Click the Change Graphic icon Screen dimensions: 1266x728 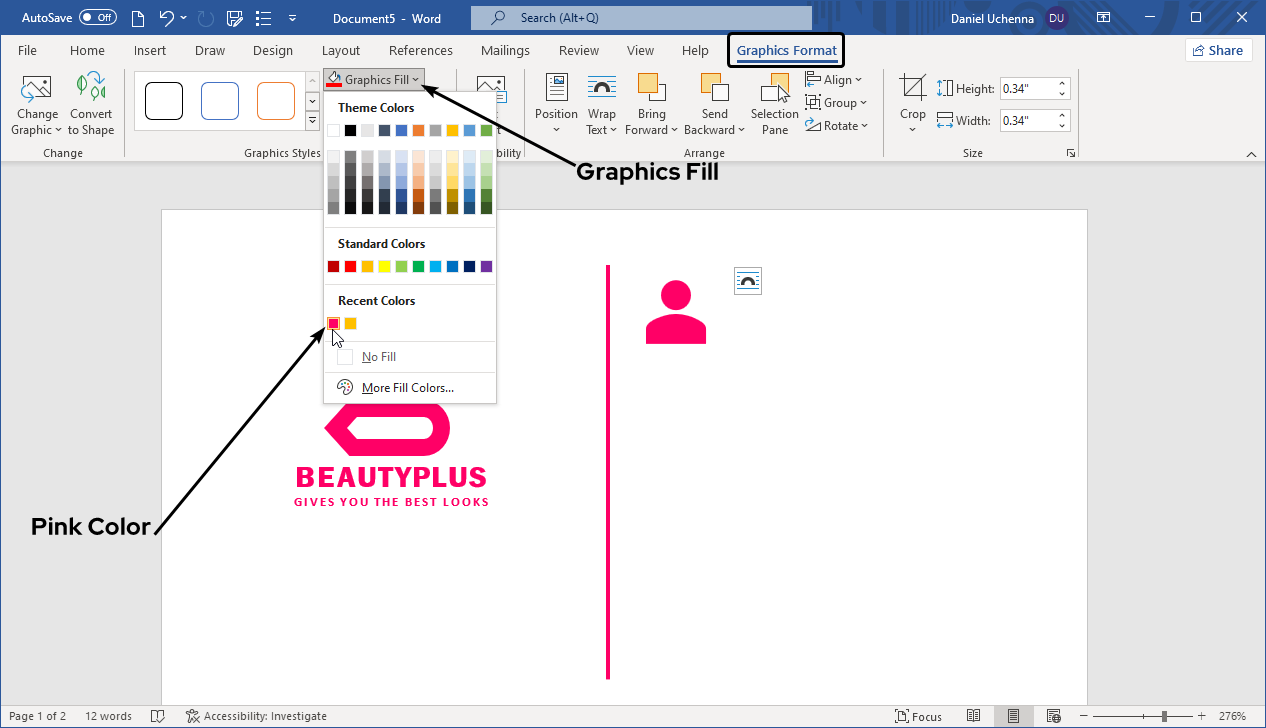36,90
